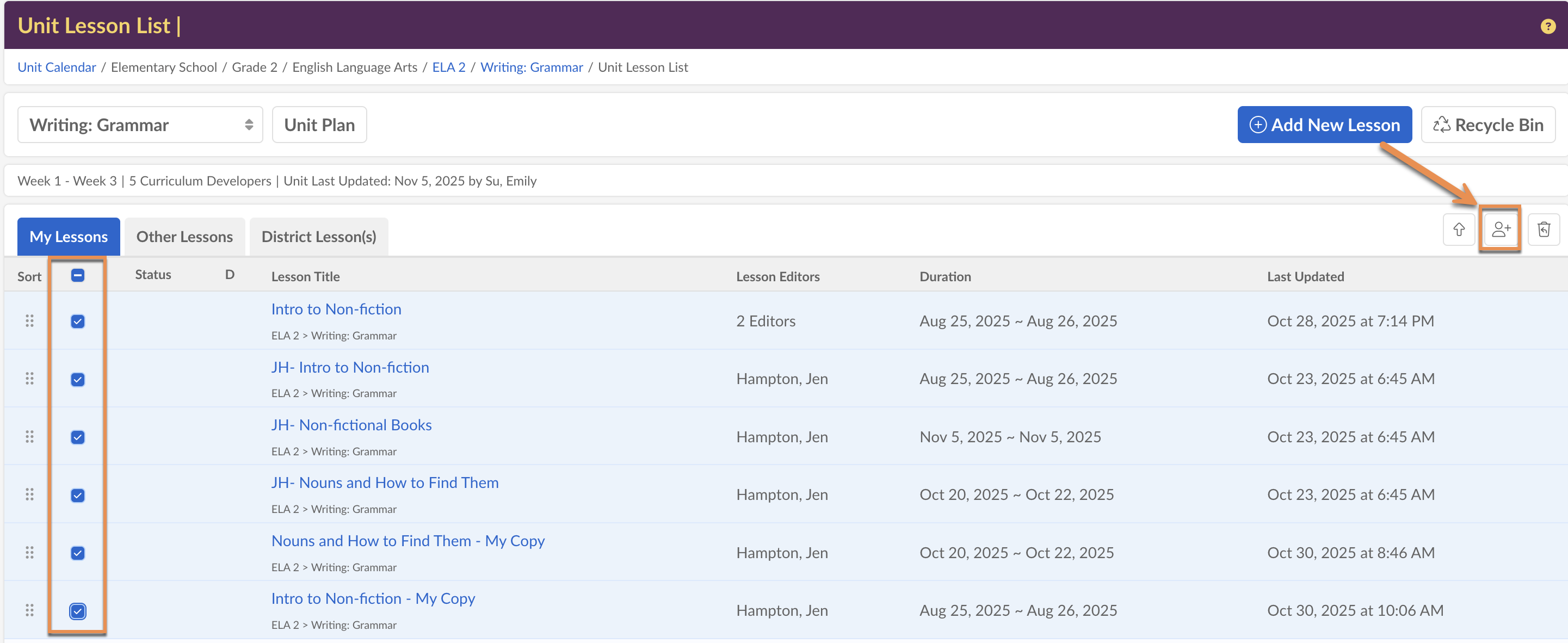Screen dimensions: 1568x643
Task: Click the ELA 2 breadcrumb link
Action: pos(448,67)
